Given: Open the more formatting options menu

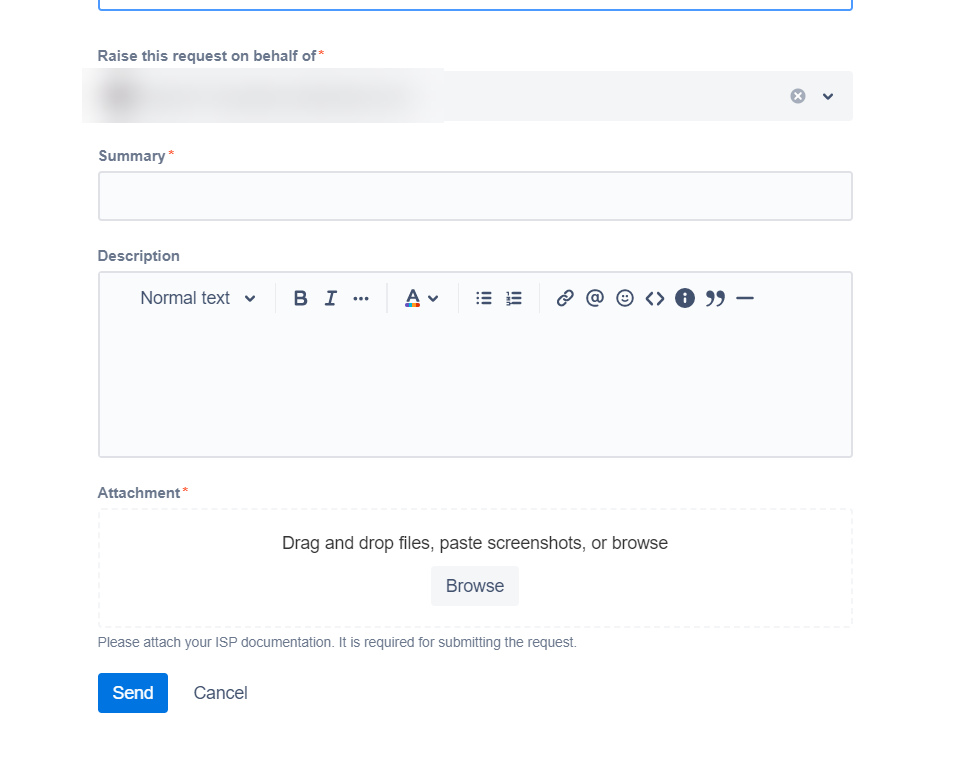Looking at the screenshot, I should tap(360, 297).
